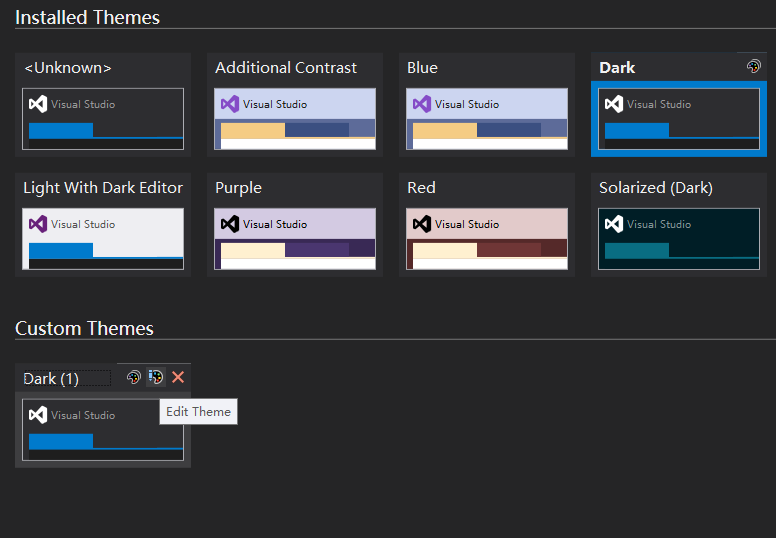This screenshot has height=538, width=776.
Task: Click the Edit Theme icon on Dark (1)
Action: pos(156,377)
